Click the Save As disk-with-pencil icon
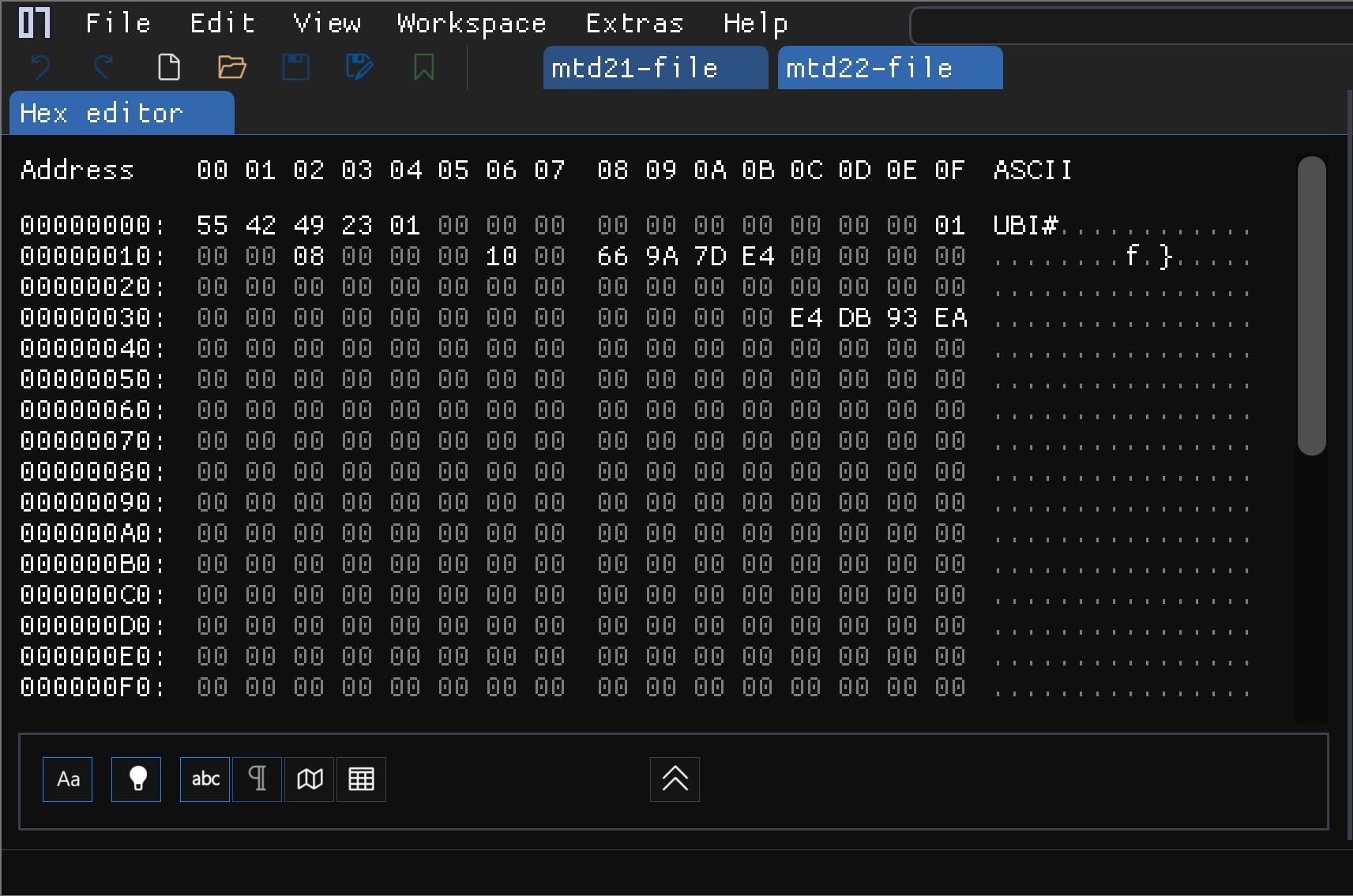The width and height of the screenshot is (1353, 896). [x=359, y=67]
